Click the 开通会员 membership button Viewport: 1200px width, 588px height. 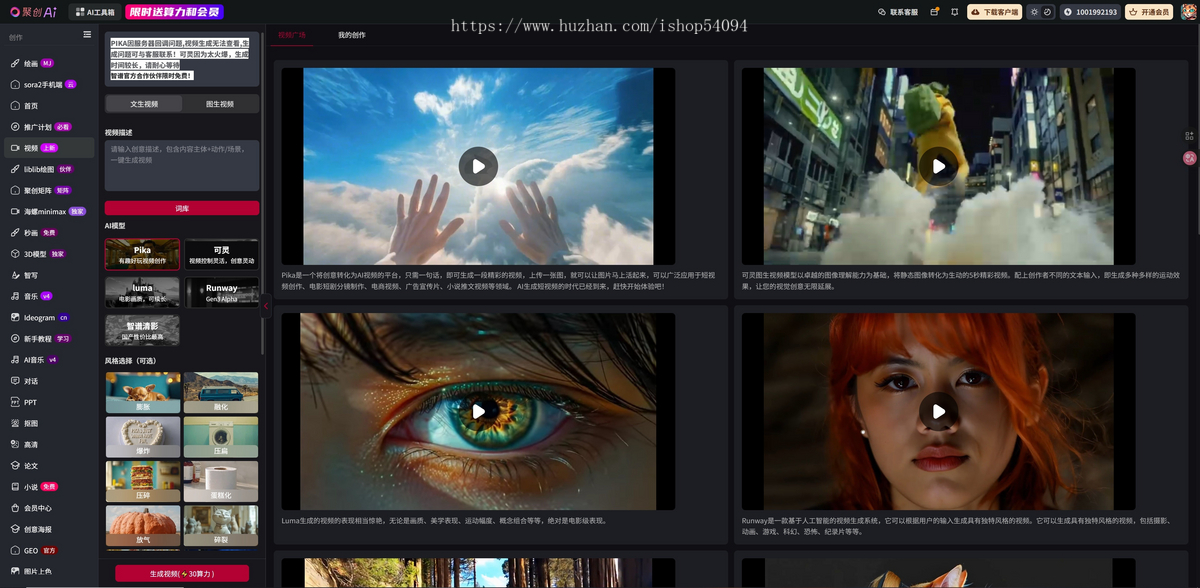(1149, 12)
